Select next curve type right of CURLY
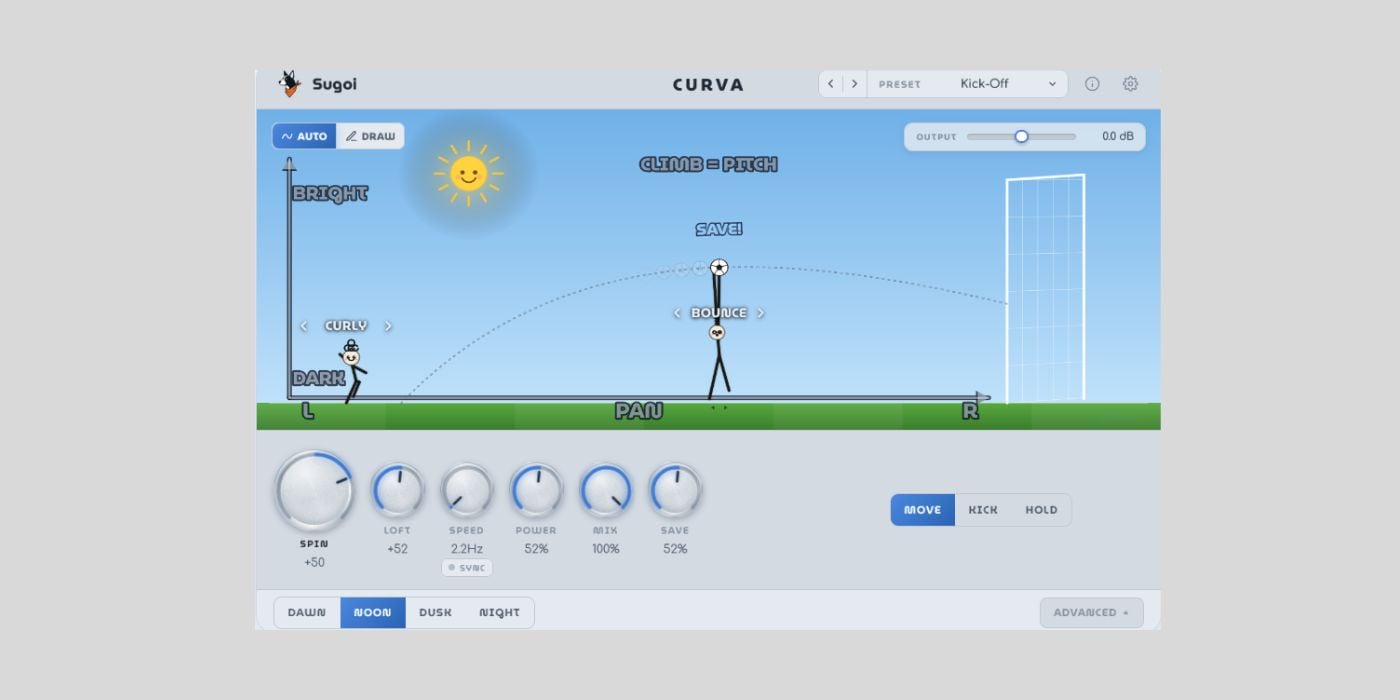1400x700 pixels. click(x=388, y=326)
